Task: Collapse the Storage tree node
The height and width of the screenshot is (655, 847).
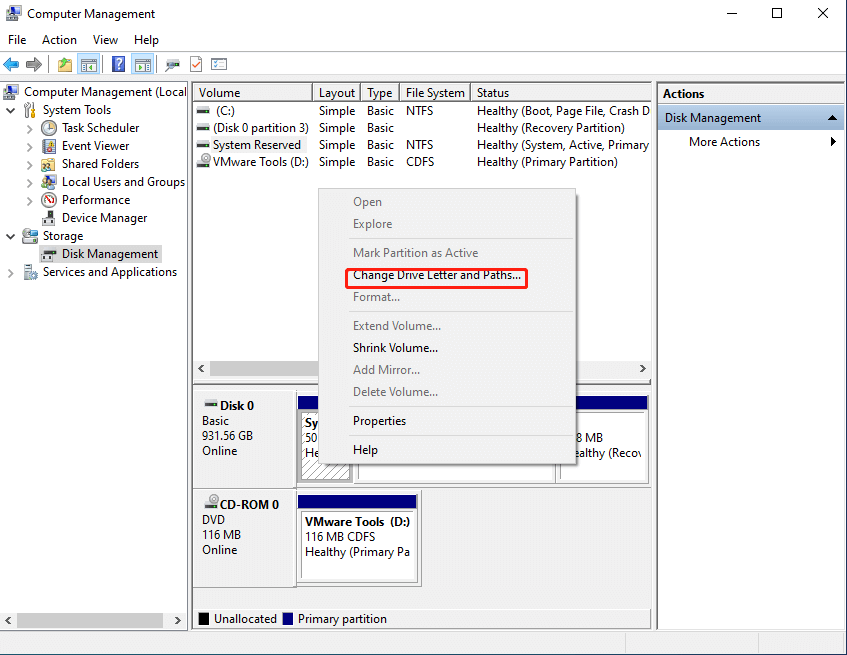Action: (11, 236)
